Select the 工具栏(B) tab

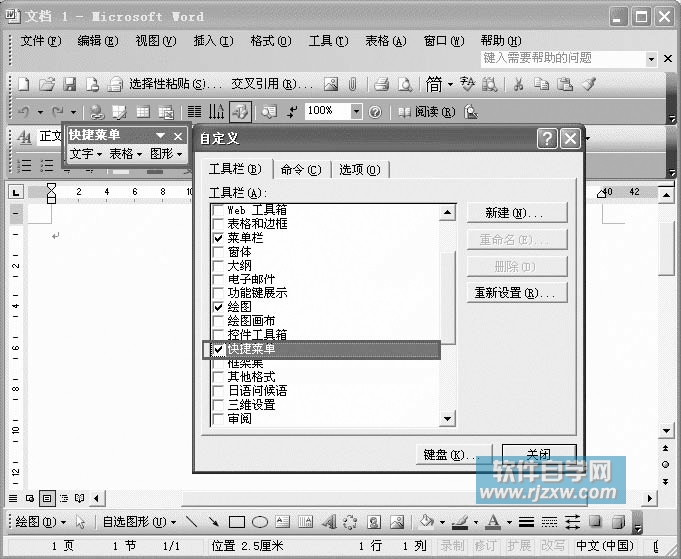pyautogui.click(x=235, y=169)
